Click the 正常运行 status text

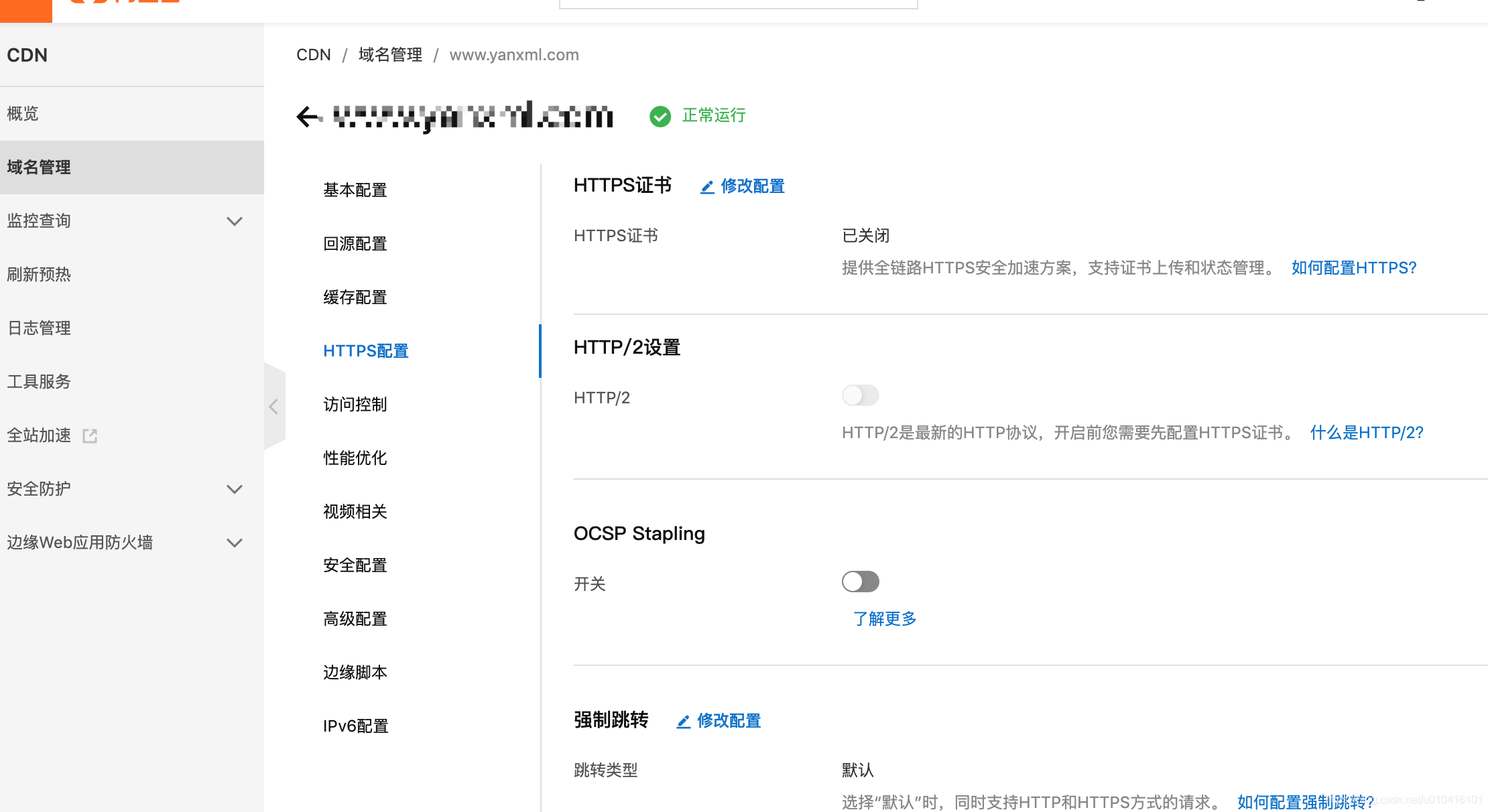pyautogui.click(x=714, y=116)
